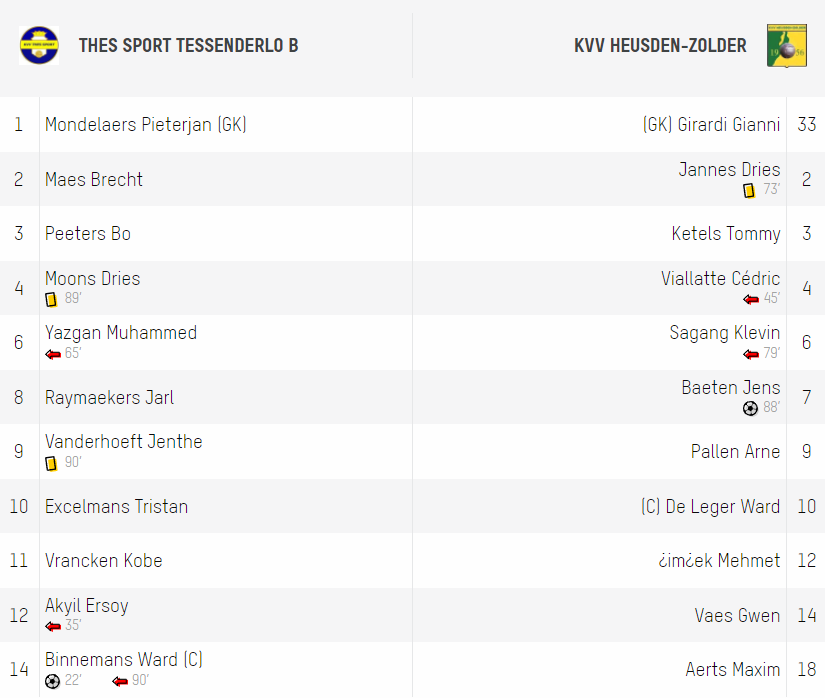Screen dimensions: 825x698
Task: Select player Mondelaers Pieterjan (GK)
Action: point(146,125)
